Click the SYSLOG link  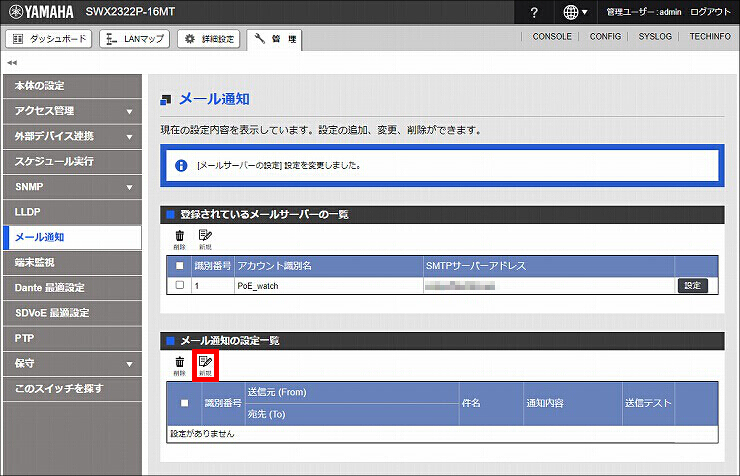tap(655, 36)
